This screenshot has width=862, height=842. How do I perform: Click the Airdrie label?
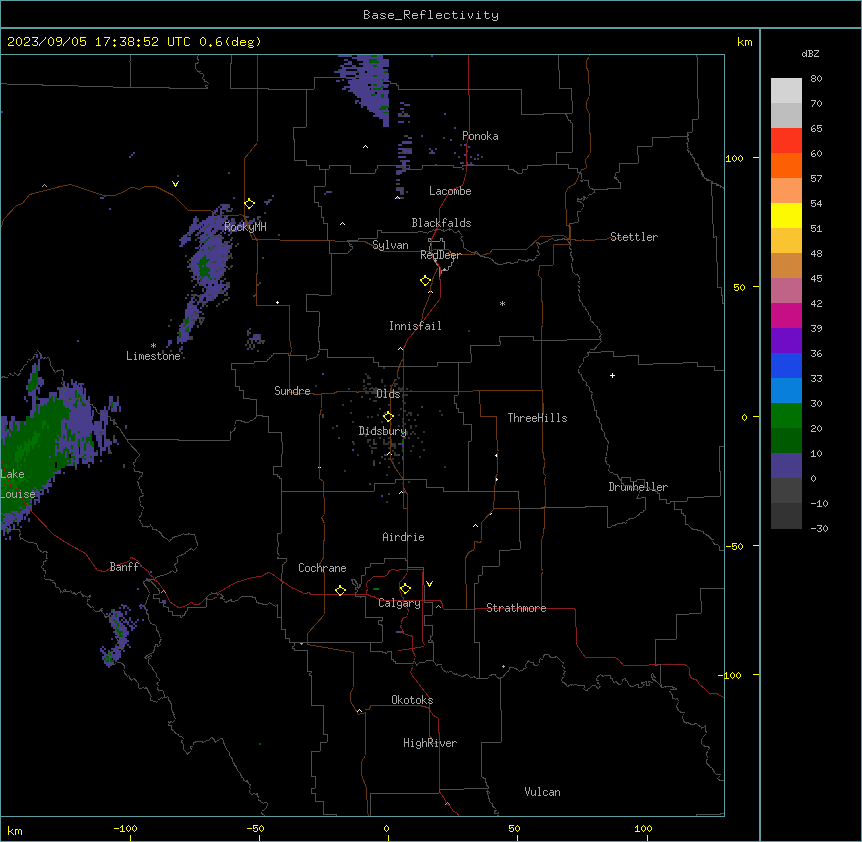coord(403,537)
